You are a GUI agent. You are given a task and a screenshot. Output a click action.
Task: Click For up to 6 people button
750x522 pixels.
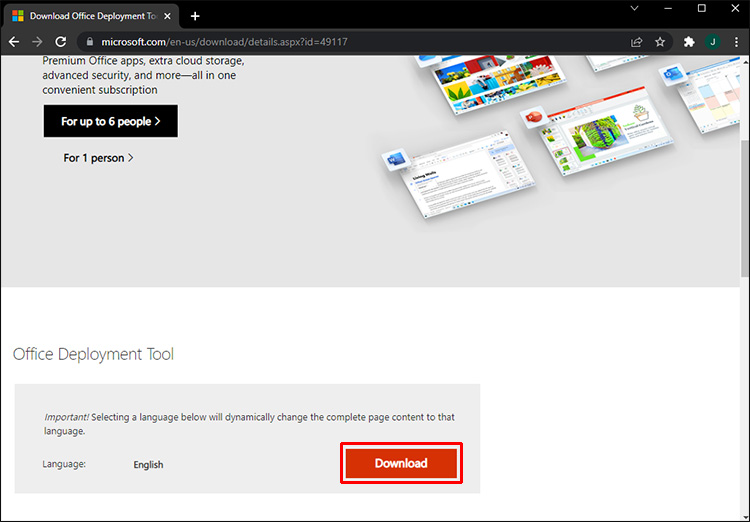click(110, 121)
